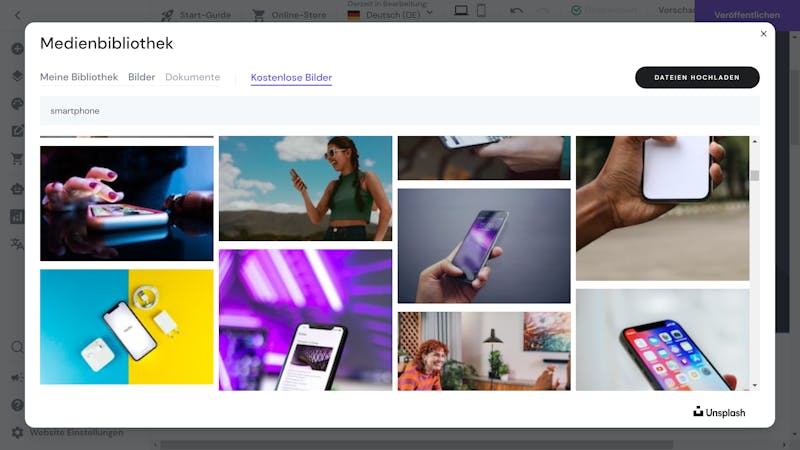
Task: Focus the smartphone search field
Action: (399, 111)
